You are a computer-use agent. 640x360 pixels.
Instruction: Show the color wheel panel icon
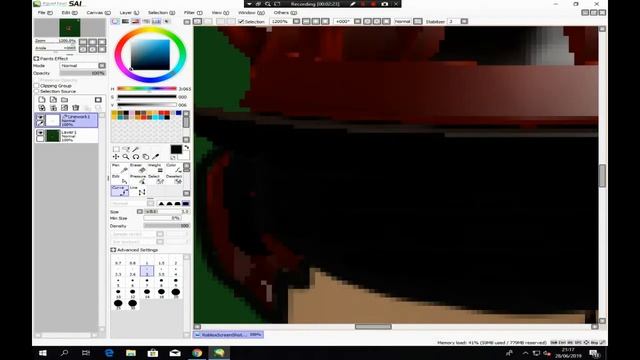(116, 21)
